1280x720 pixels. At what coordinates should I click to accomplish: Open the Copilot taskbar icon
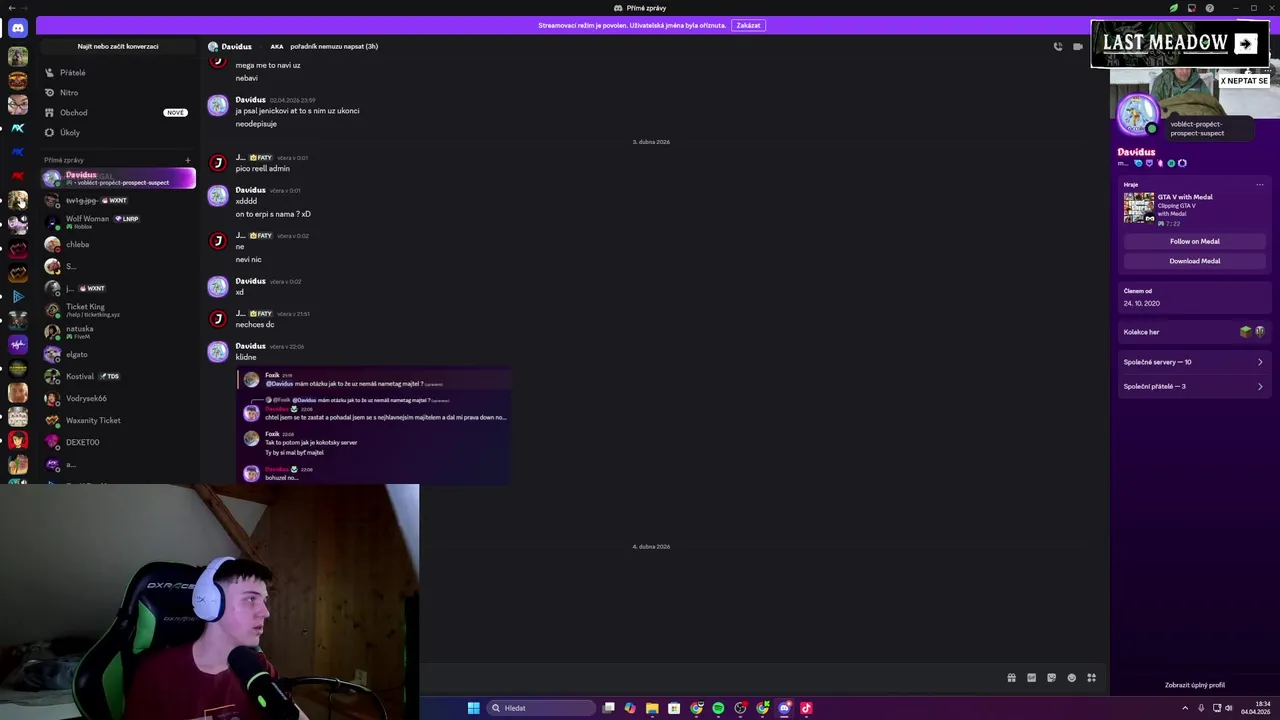coord(630,708)
